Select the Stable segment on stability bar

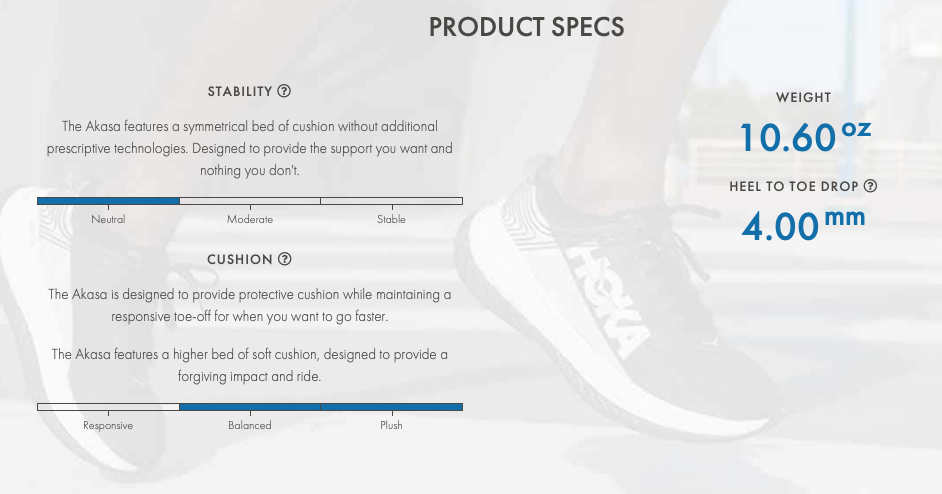coord(392,201)
